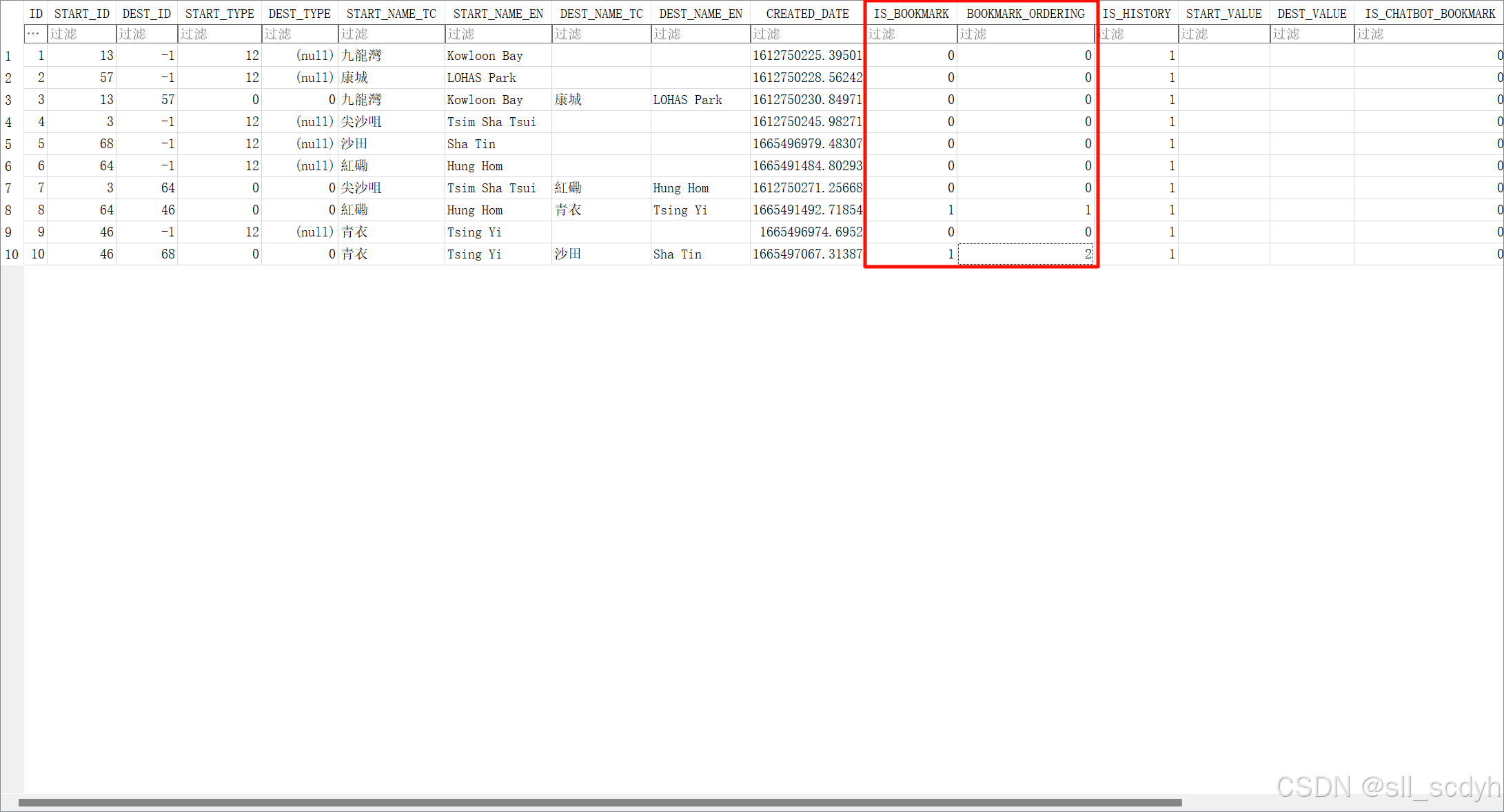The image size is (1504, 812).
Task: Click the ellipsis filter cell under ID
Action: [x=34, y=34]
